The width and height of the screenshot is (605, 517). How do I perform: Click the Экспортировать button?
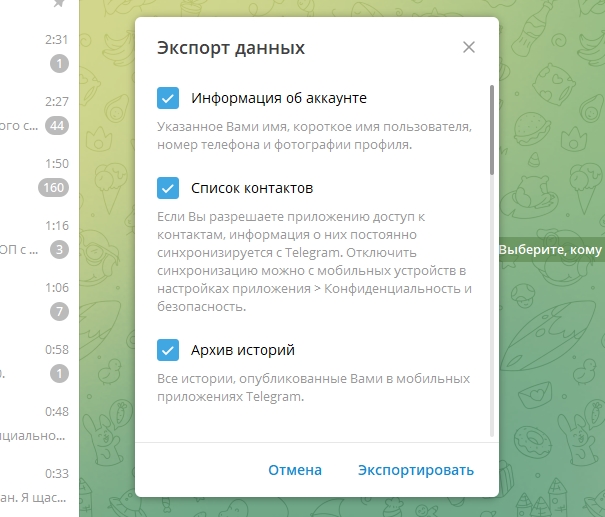[416, 470]
